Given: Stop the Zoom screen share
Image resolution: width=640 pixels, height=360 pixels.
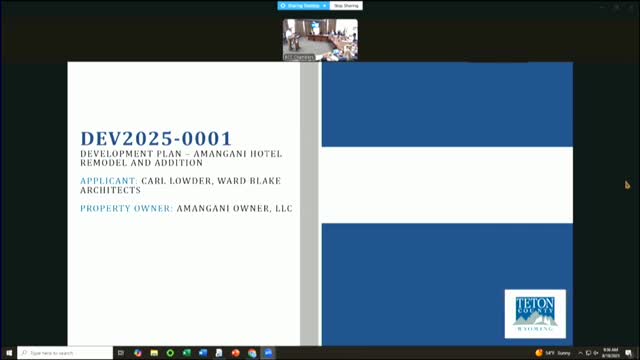Looking at the screenshot, I should tap(346, 6).
